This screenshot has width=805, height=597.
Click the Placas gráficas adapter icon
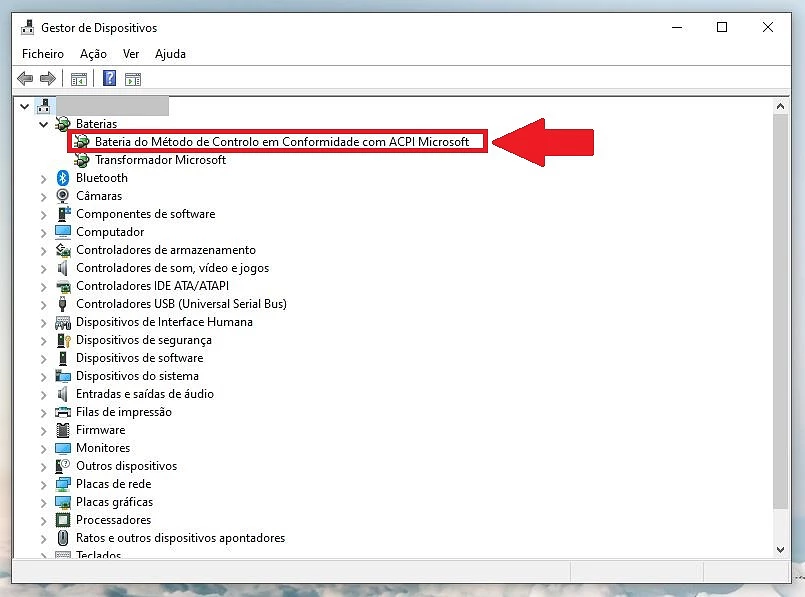[63, 502]
